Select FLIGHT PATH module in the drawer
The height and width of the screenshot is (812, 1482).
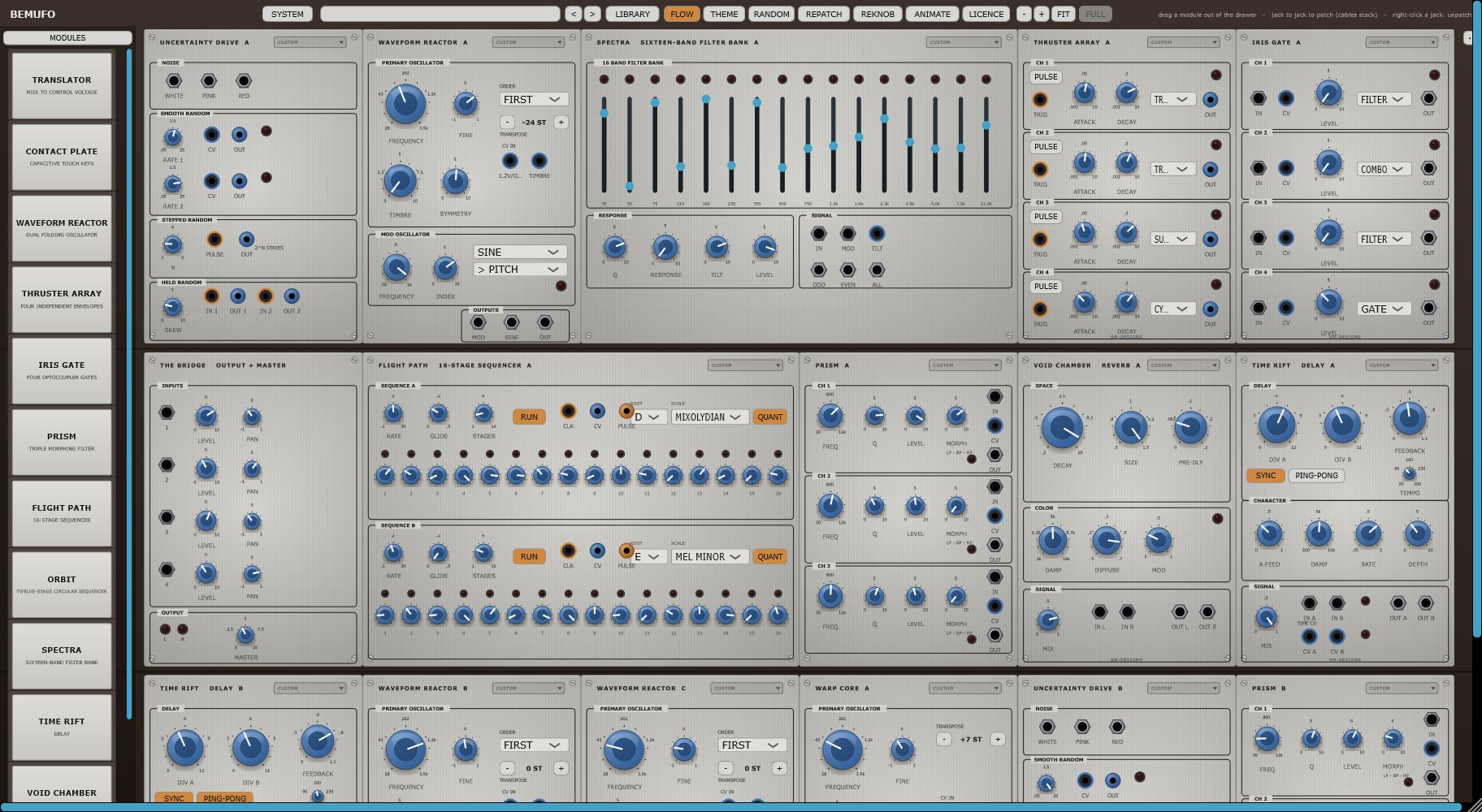click(62, 513)
